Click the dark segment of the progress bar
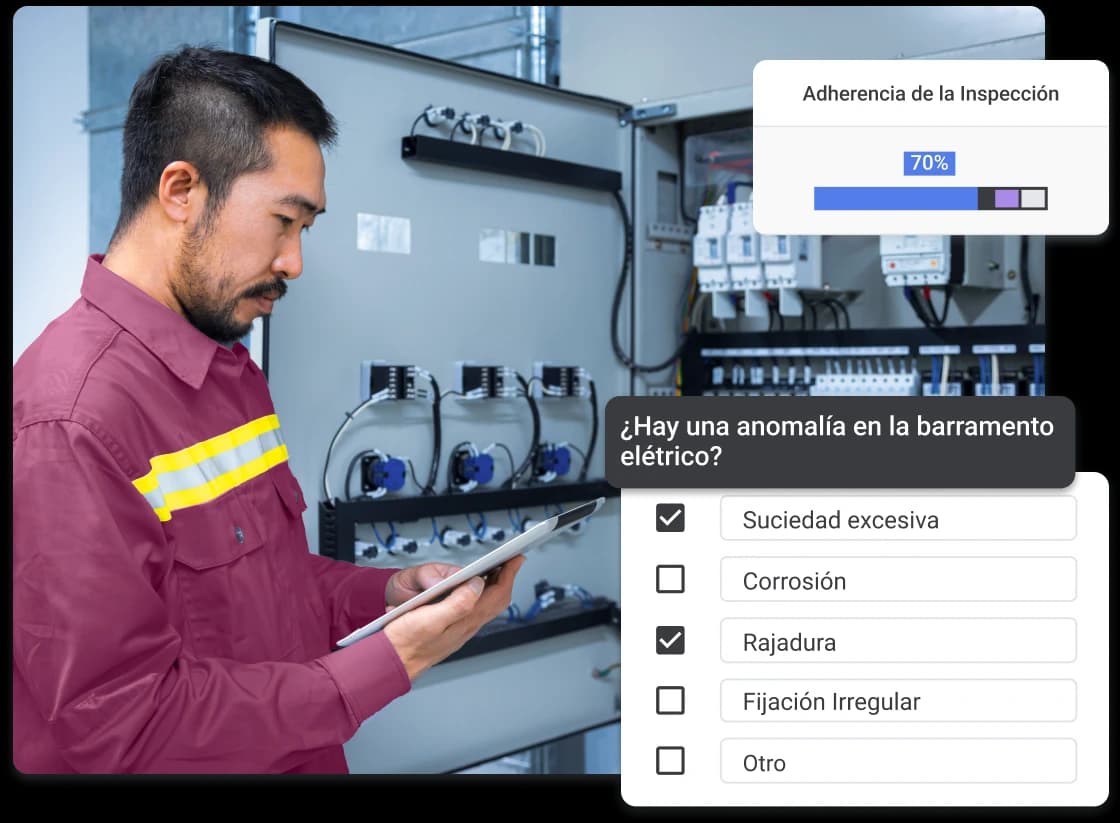1120x823 pixels. pyautogui.click(x=986, y=199)
